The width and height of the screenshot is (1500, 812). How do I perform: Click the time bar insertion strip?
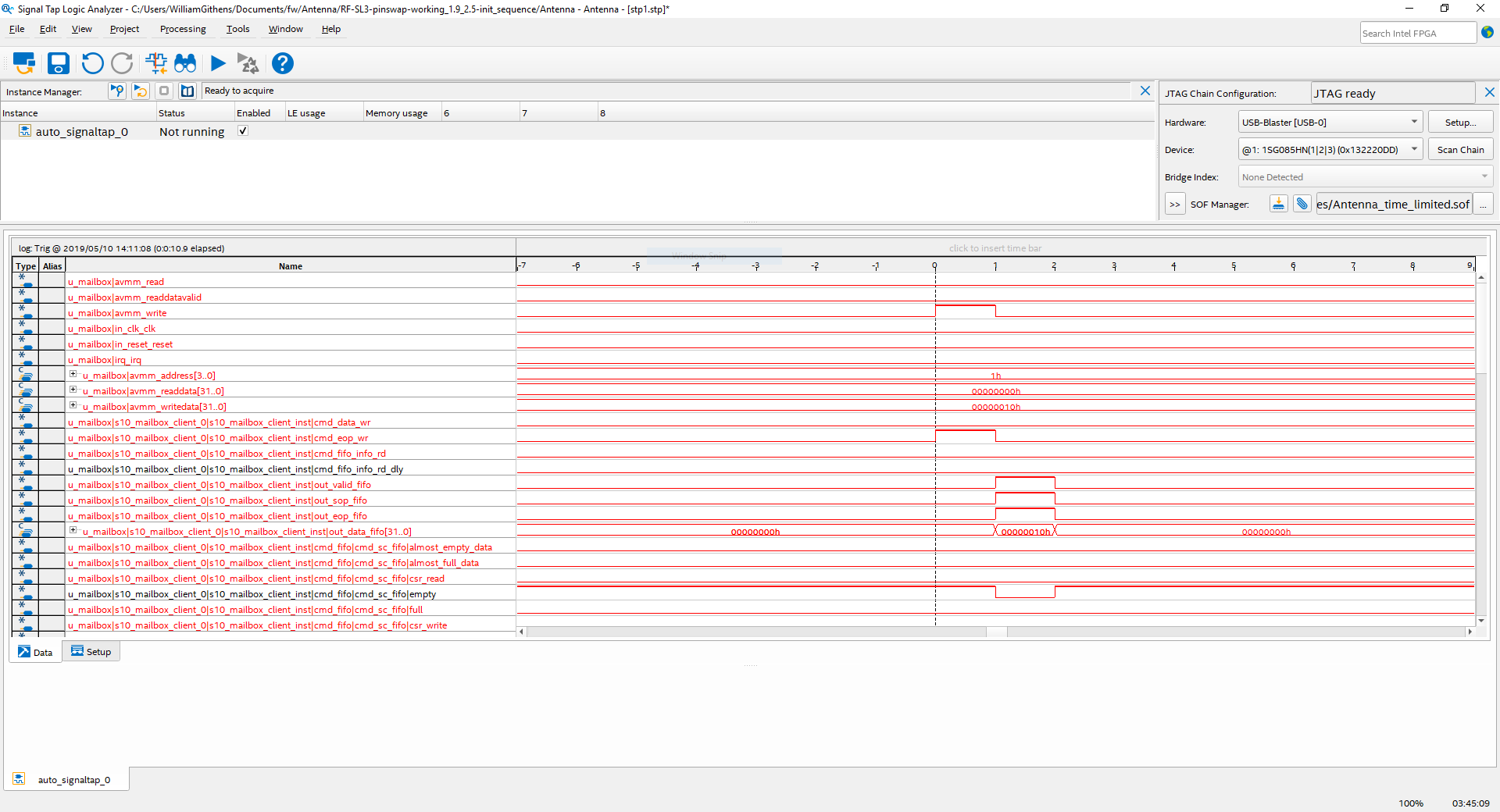pos(995,248)
